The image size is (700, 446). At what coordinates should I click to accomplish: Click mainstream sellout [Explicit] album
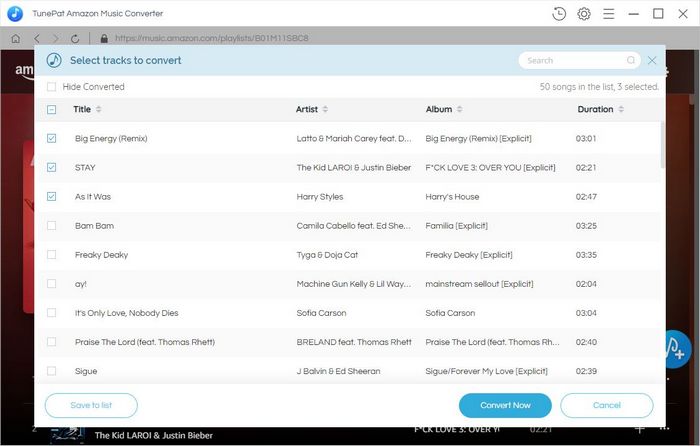click(x=479, y=283)
